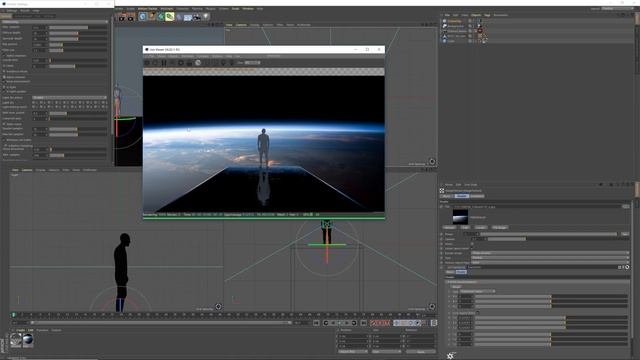
Task: Click the green play forward button
Action: pyautogui.click(x=340, y=323)
